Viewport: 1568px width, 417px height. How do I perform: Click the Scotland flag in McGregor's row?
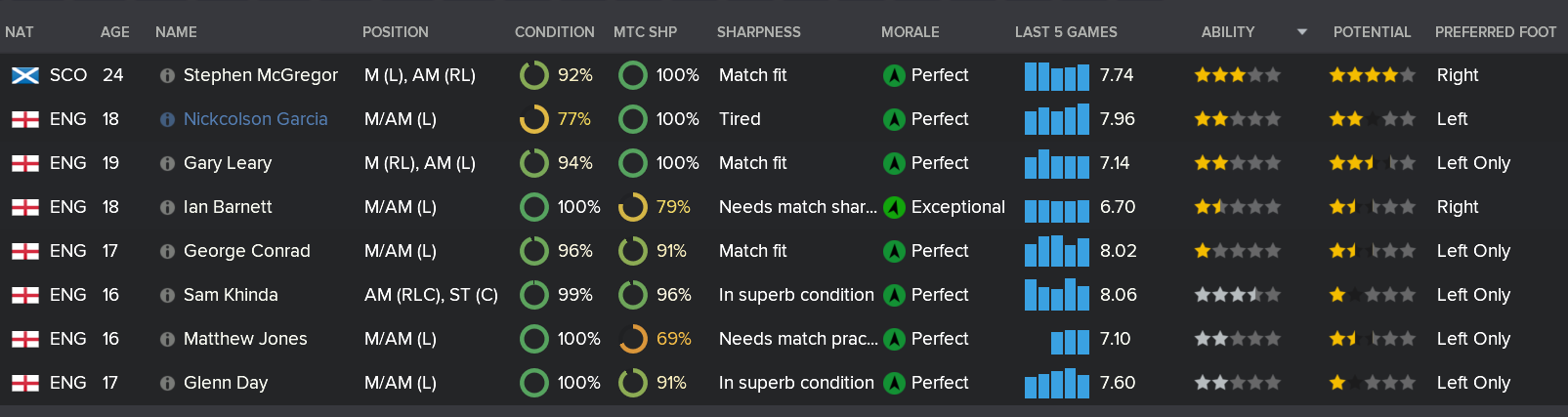click(x=24, y=75)
